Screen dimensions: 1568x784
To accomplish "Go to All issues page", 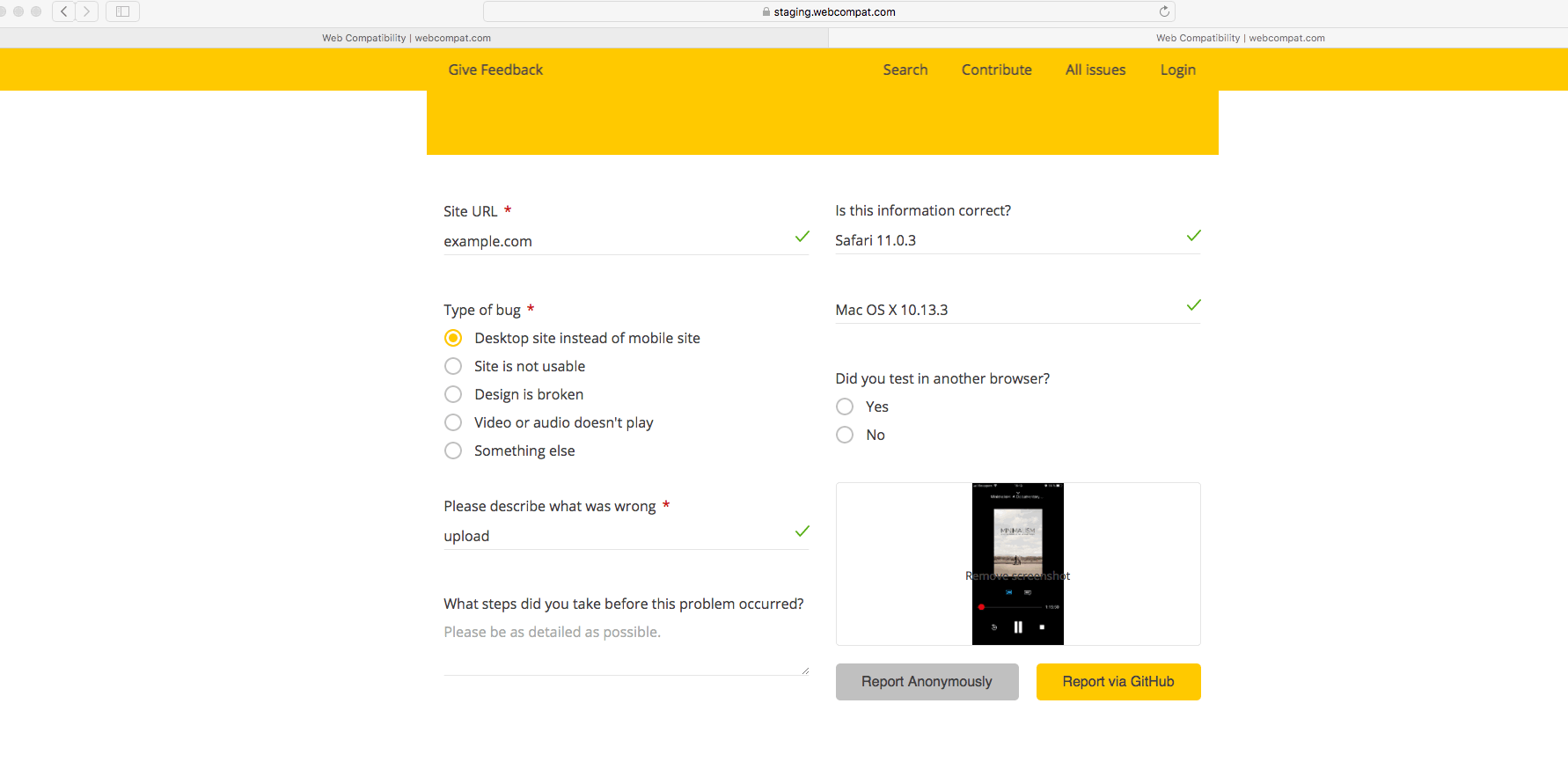I will click(1095, 70).
